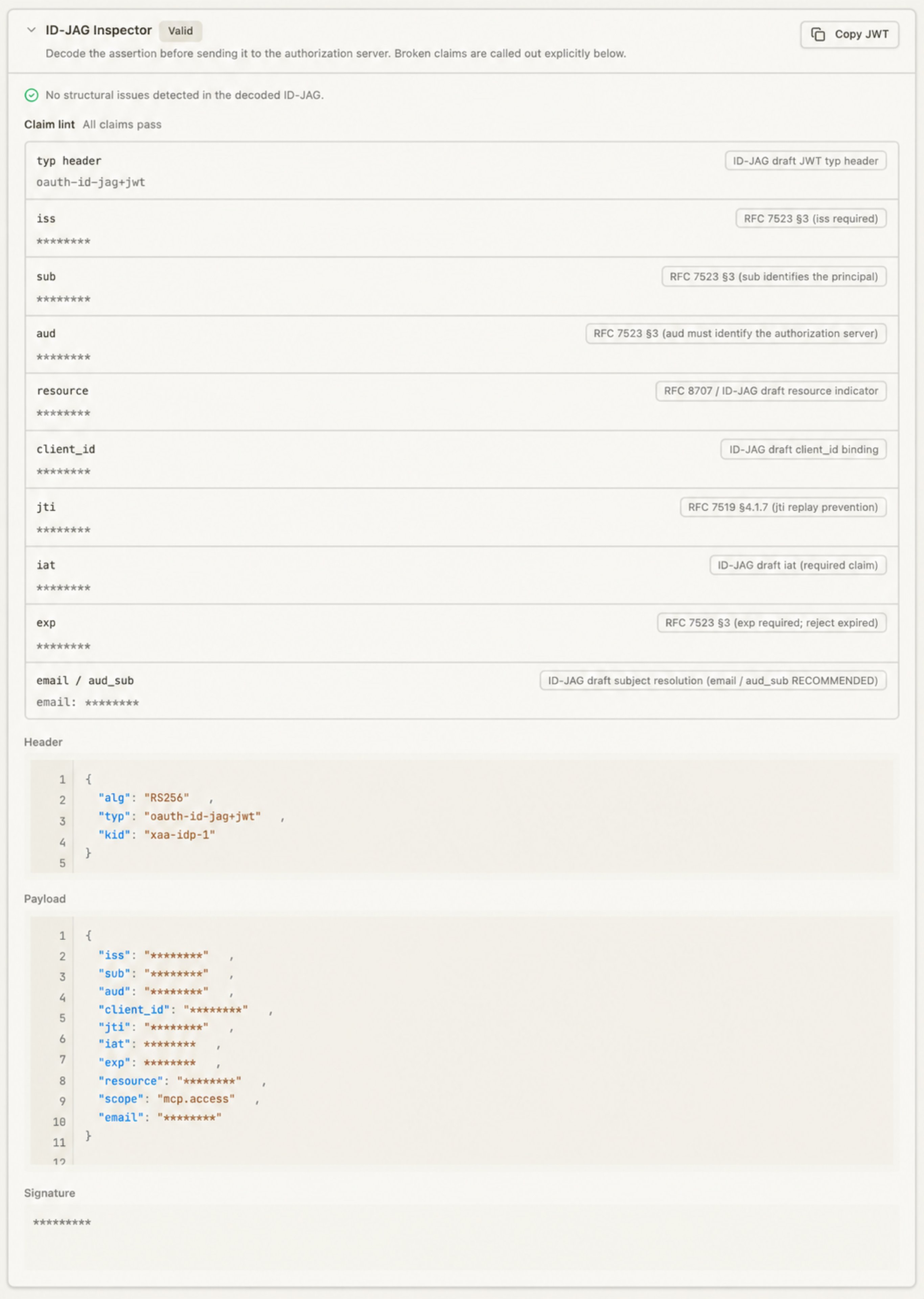Screen dimensions: 924x1299
Task: Click the "email" line in Payload JSON
Action: pyautogui.click(x=160, y=1117)
